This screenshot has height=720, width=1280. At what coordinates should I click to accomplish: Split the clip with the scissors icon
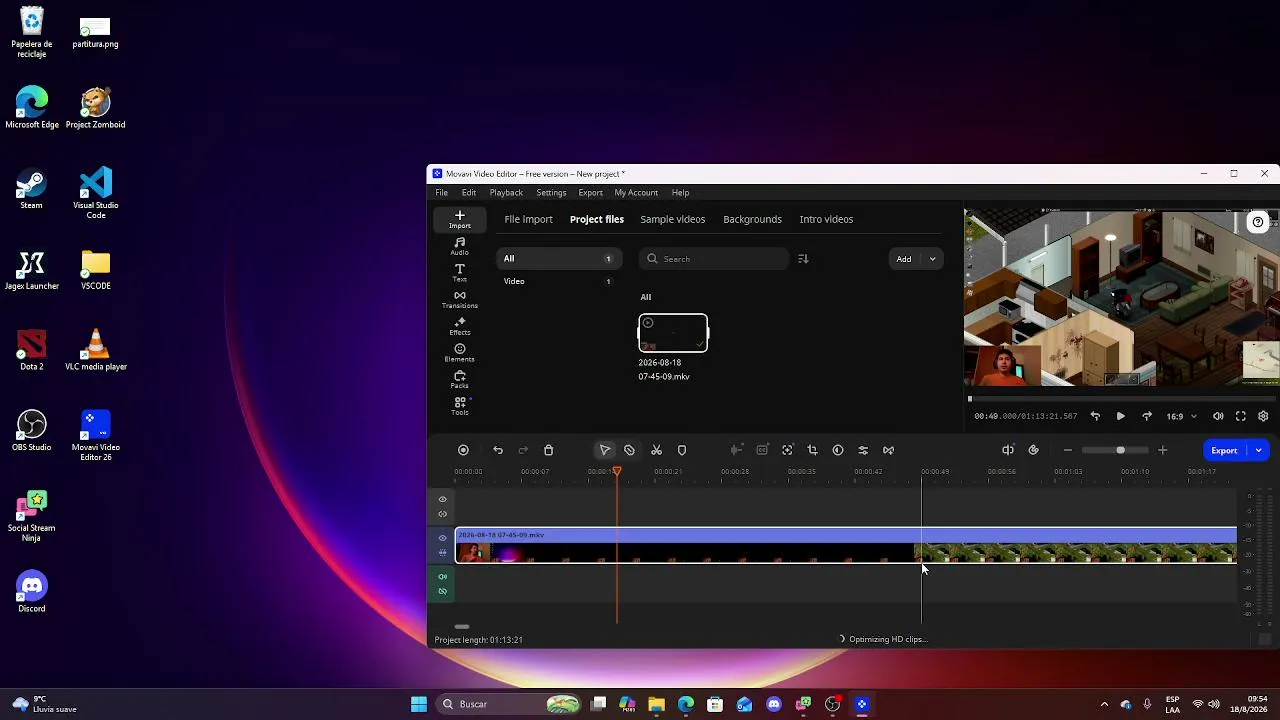656,450
